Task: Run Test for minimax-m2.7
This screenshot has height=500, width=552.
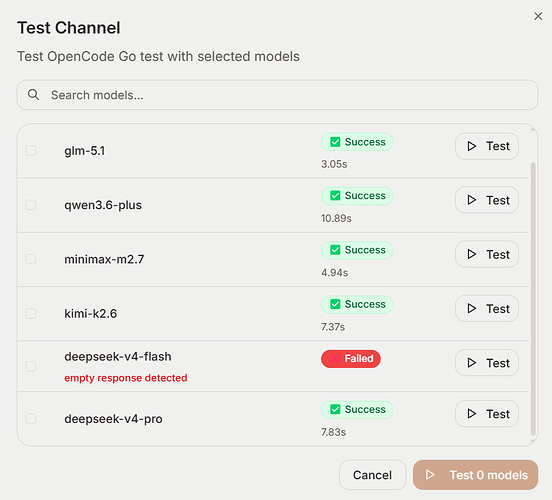Action: pyautogui.click(x=487, y=254)
